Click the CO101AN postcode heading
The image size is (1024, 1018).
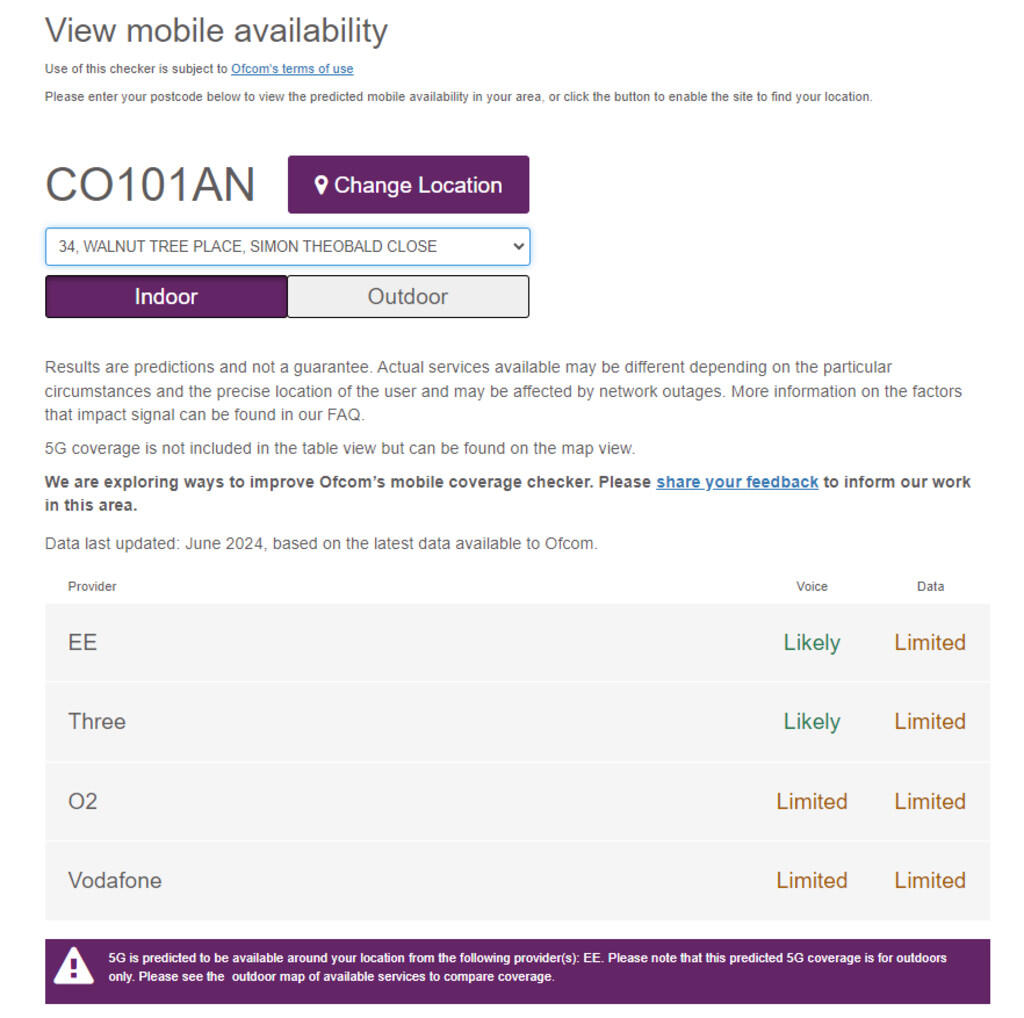[x=150, y=185]
